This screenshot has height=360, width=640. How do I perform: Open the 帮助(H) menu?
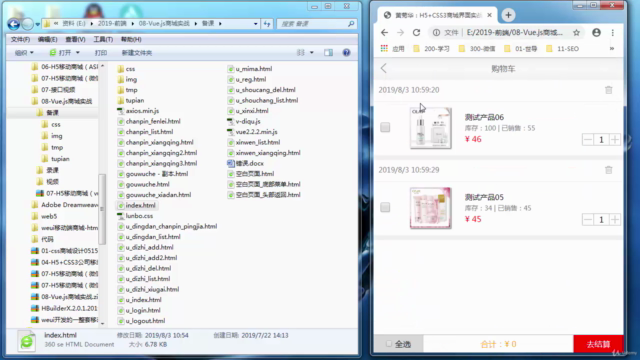[131, 39]
